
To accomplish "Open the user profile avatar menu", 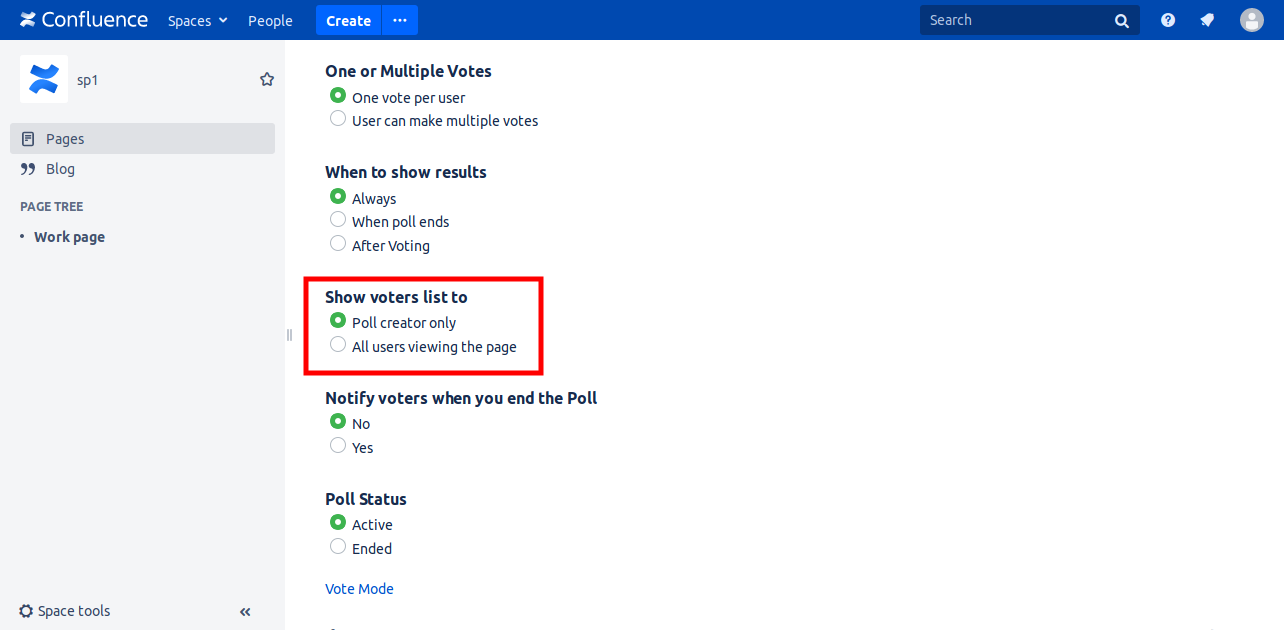I will click(x=1251, y=20).
